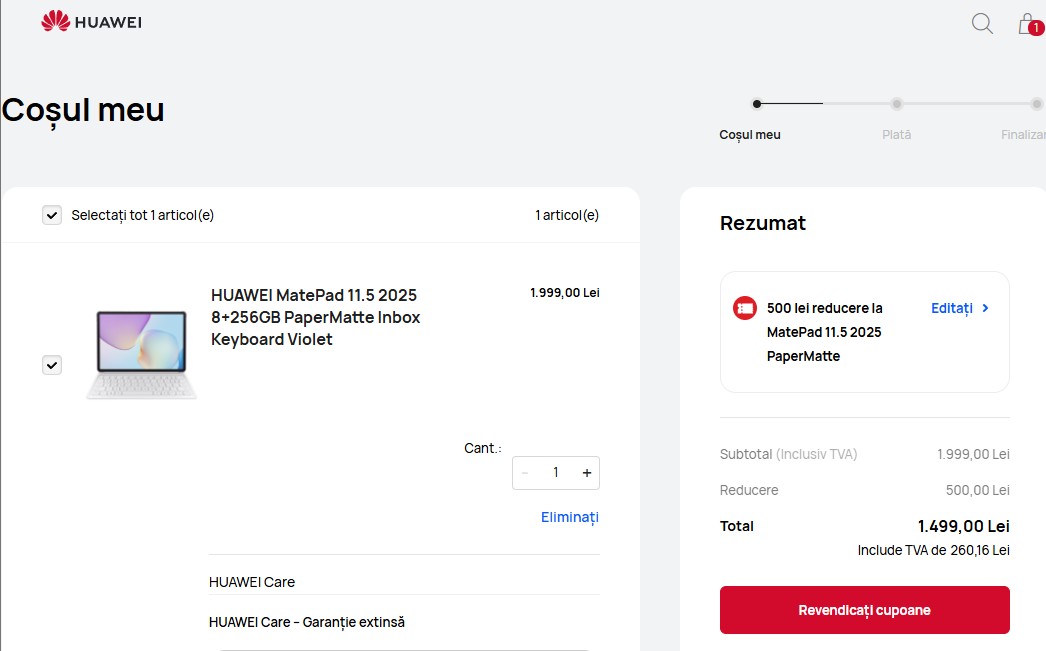
Task: Click the Eliminați link to remove item
Action: (570, 517)
